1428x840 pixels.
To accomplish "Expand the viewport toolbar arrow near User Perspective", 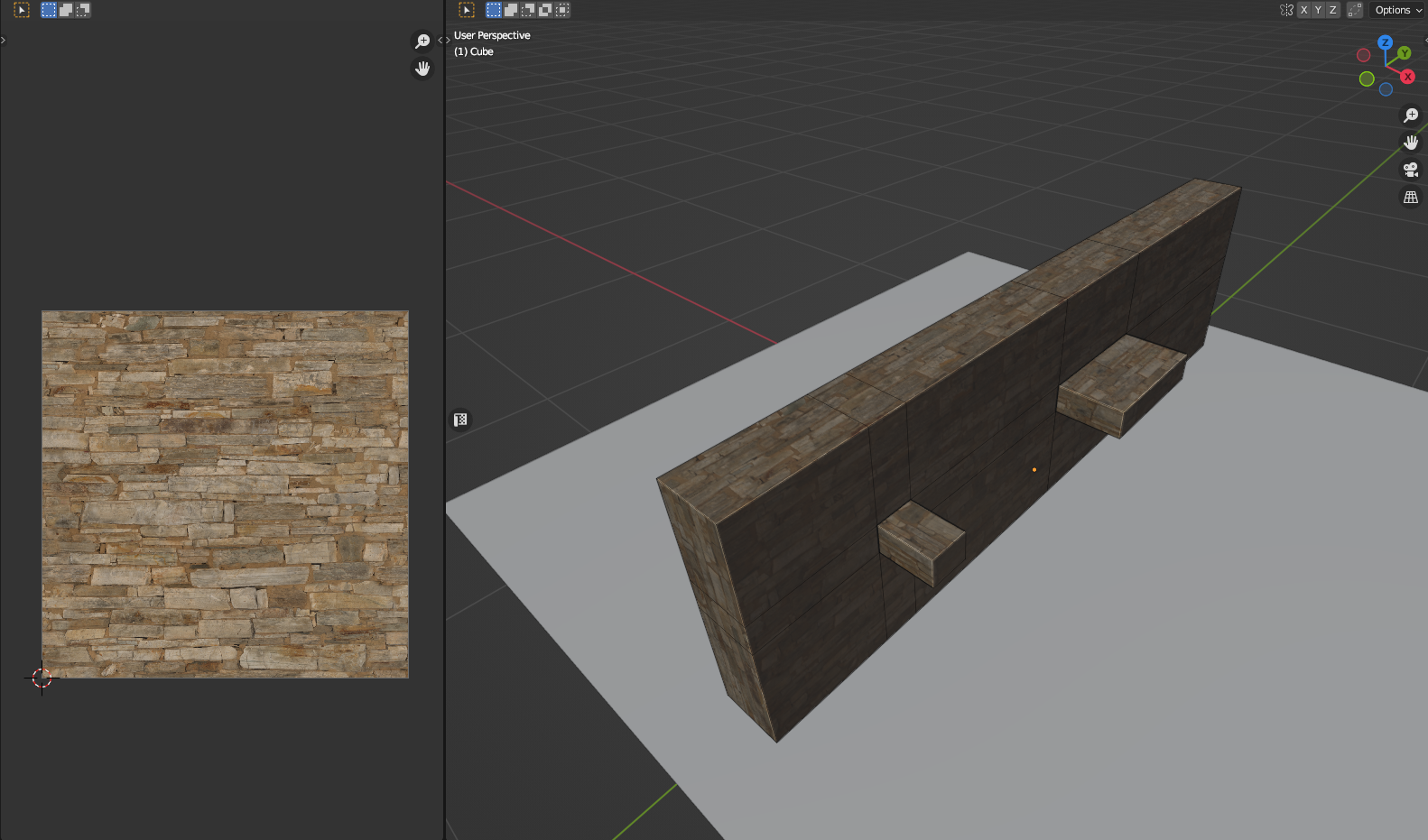I will (x=447, y=40).
